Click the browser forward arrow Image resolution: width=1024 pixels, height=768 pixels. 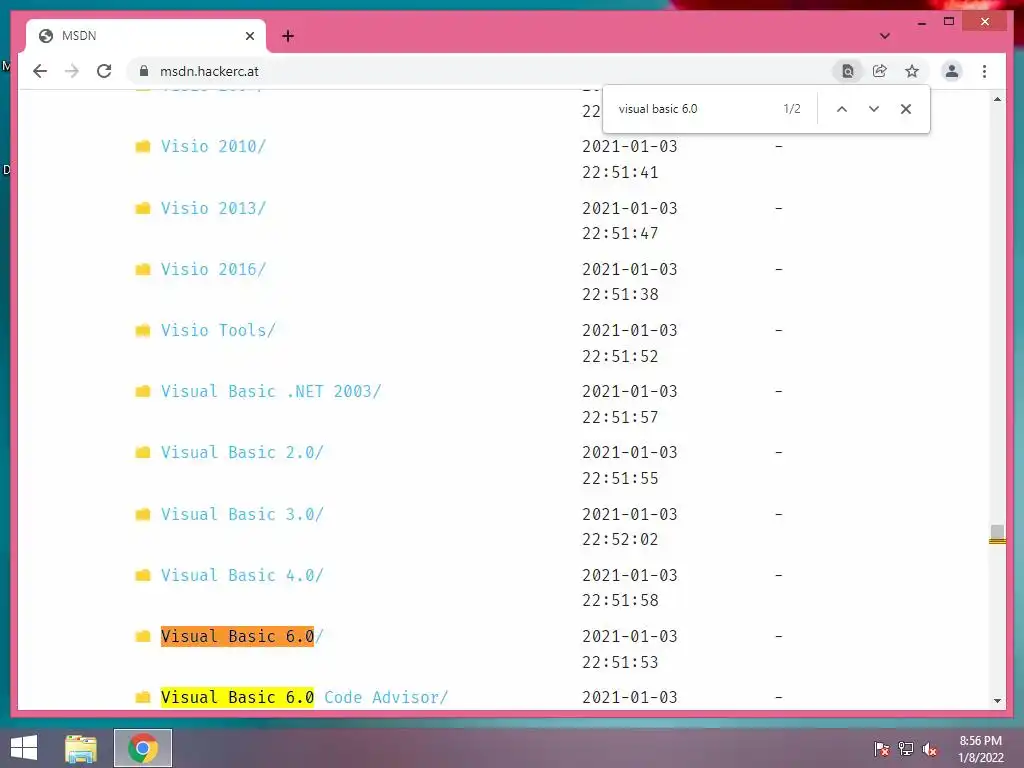tap(72, 71)
